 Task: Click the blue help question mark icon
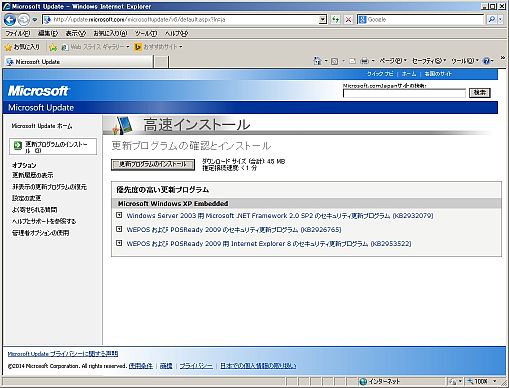[x=486, y=61]
